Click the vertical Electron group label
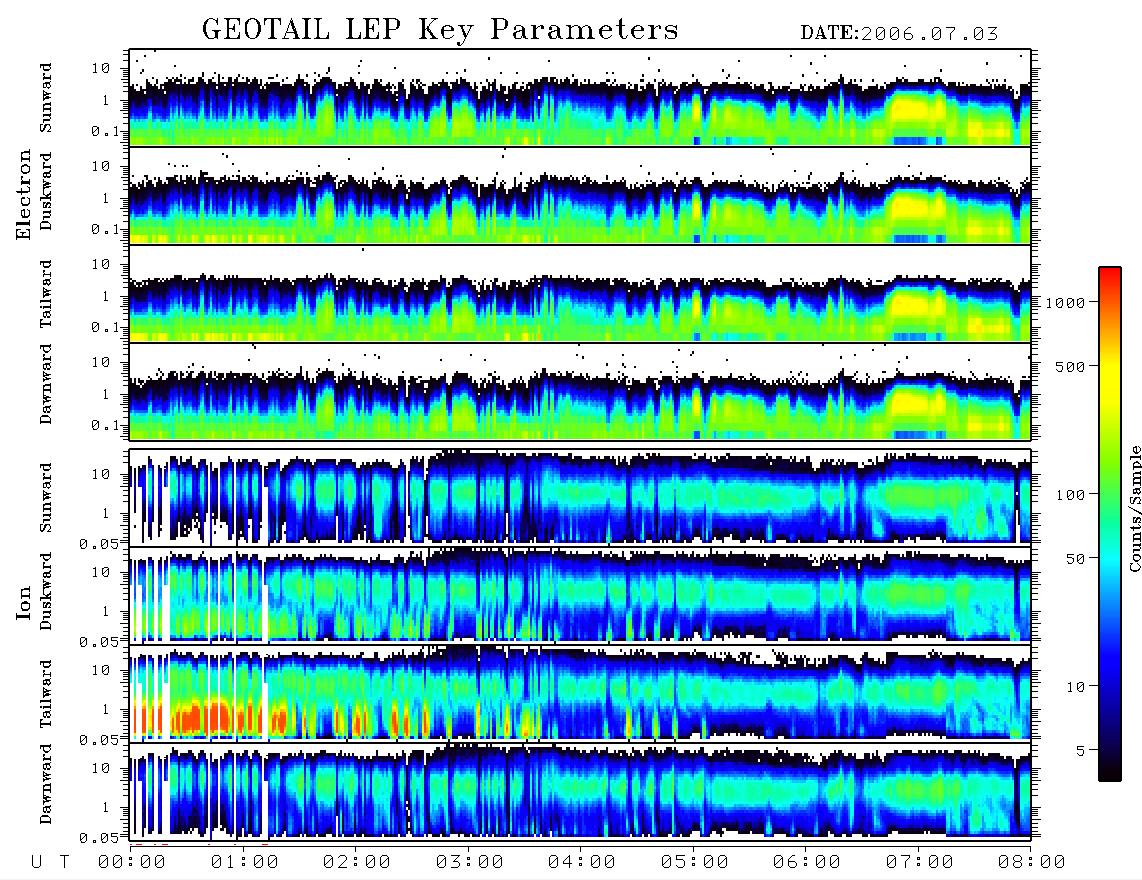This screenshot has height=880, width=1142. pos(23,194)
